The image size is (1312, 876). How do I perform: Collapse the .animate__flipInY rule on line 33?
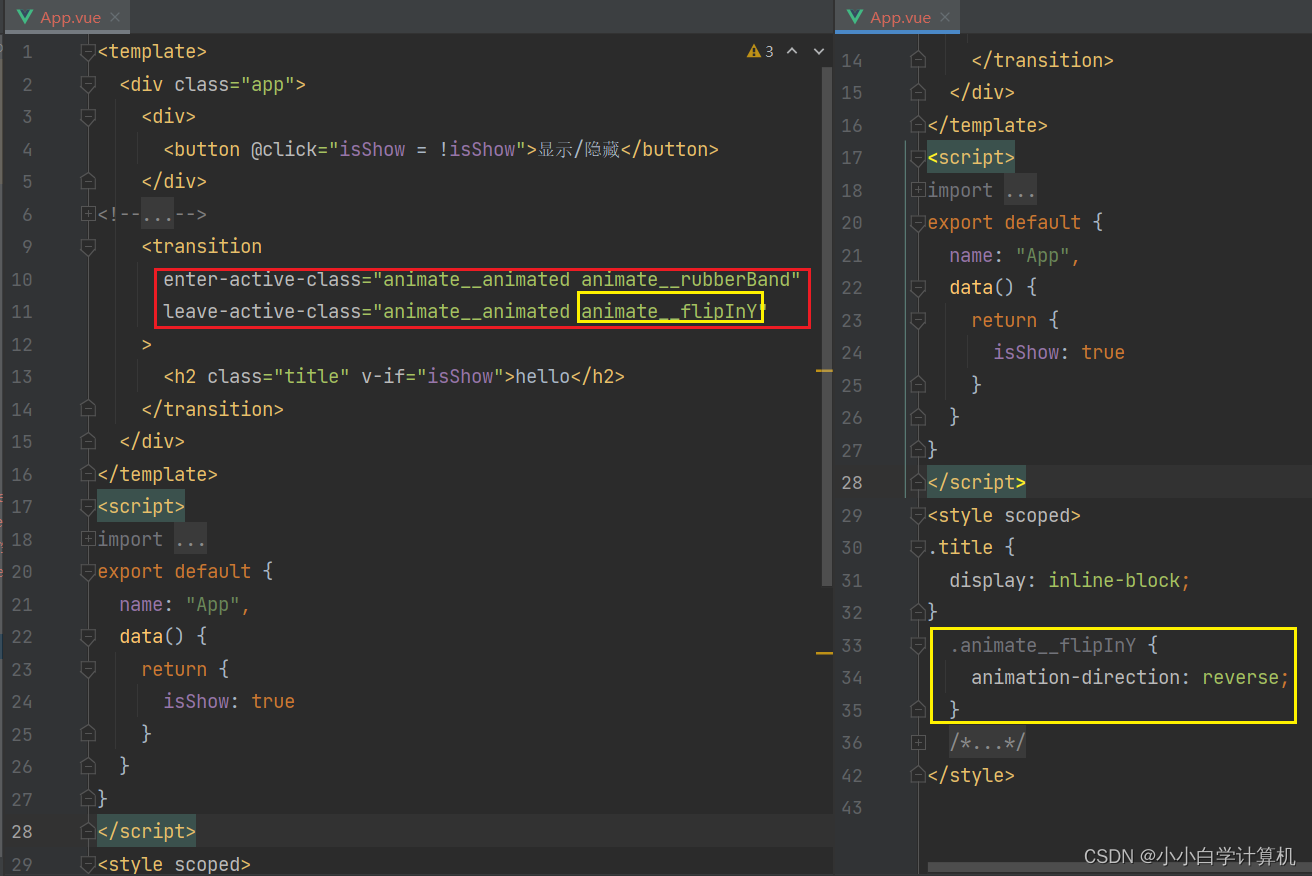coord(918,645)
